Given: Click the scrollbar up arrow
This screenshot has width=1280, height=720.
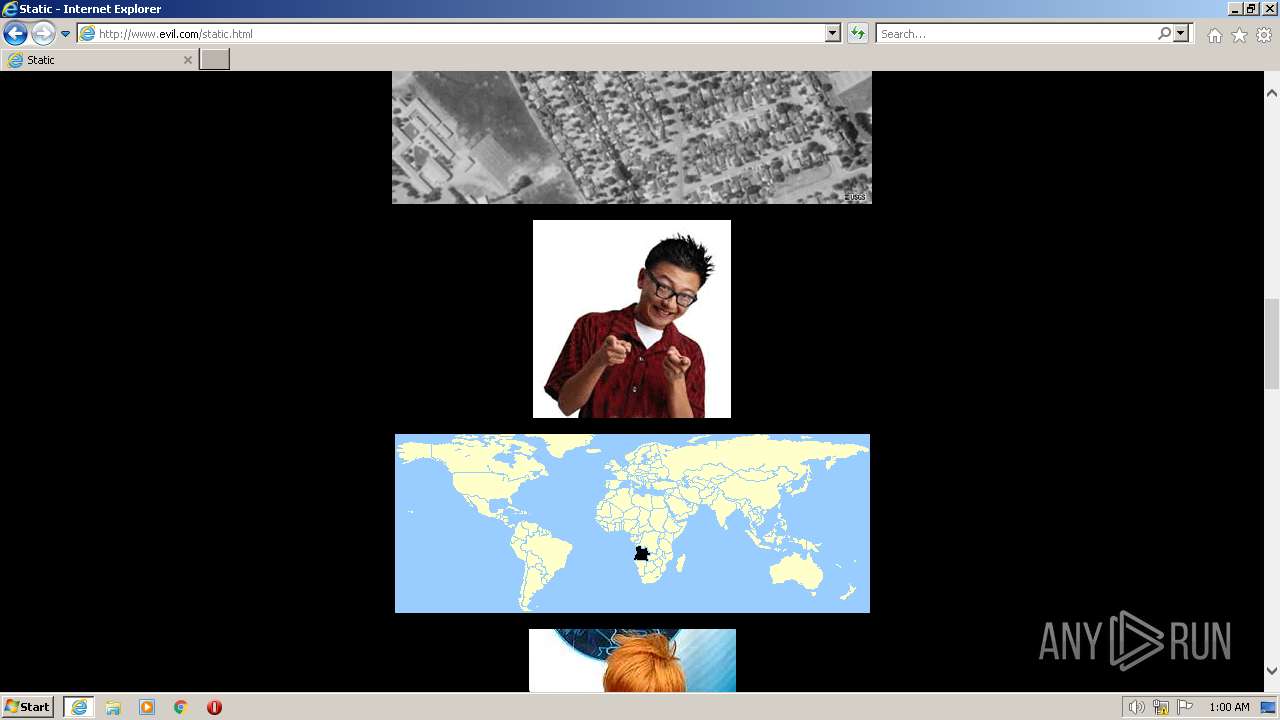Looking at the screenshot, I should click(x=1272, y=93).
